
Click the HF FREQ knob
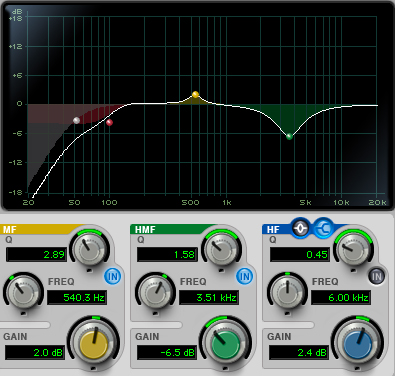point(287,292)
